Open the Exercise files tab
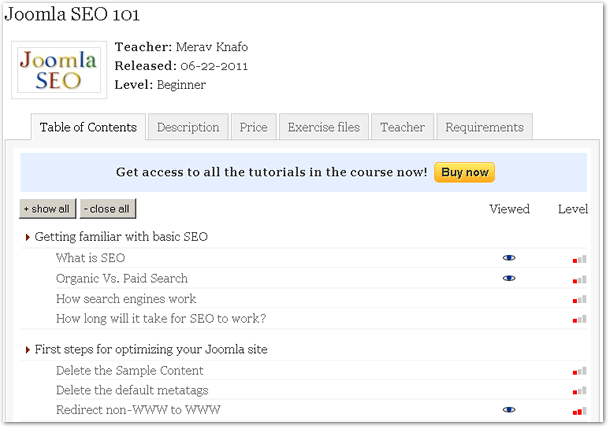This screenshot has height=427, width=608. click(x=324, y=127)
